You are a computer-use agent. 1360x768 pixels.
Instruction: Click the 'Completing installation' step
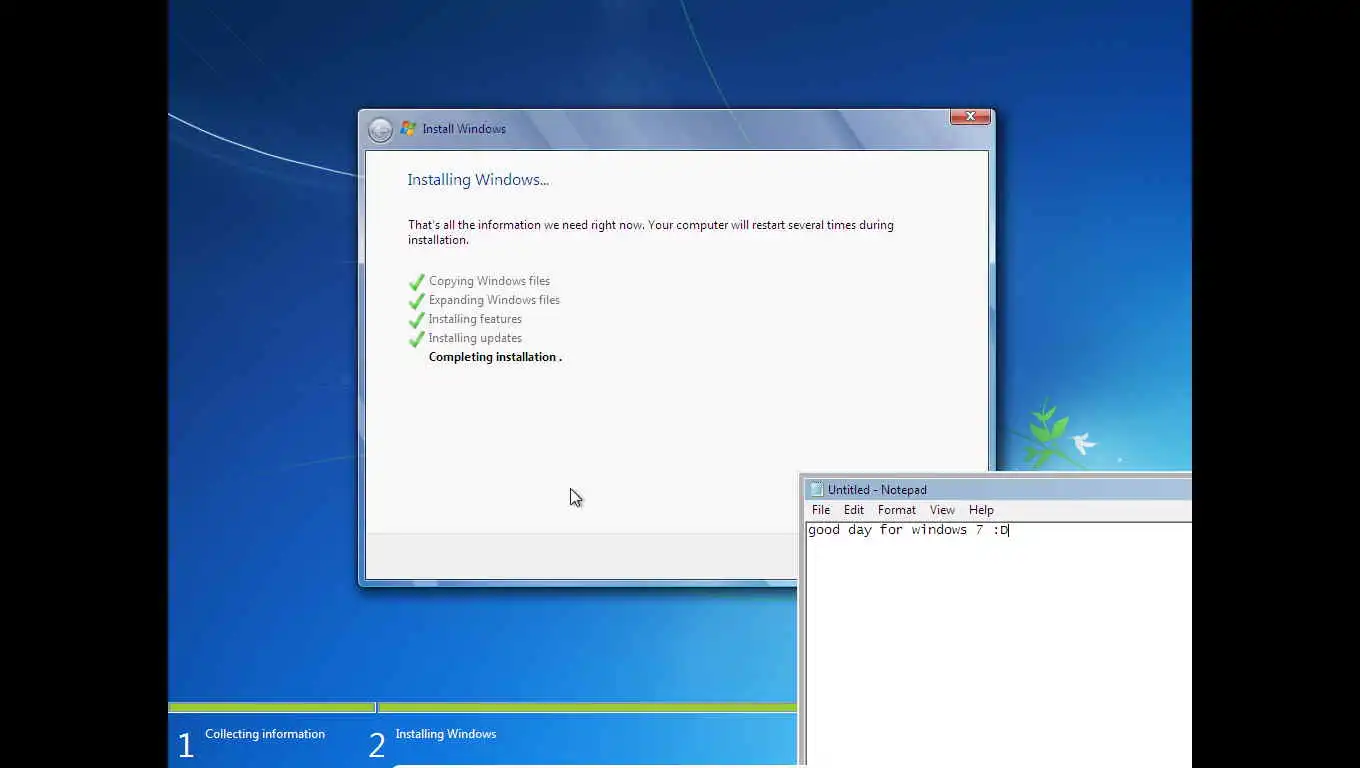pos(495,357)
